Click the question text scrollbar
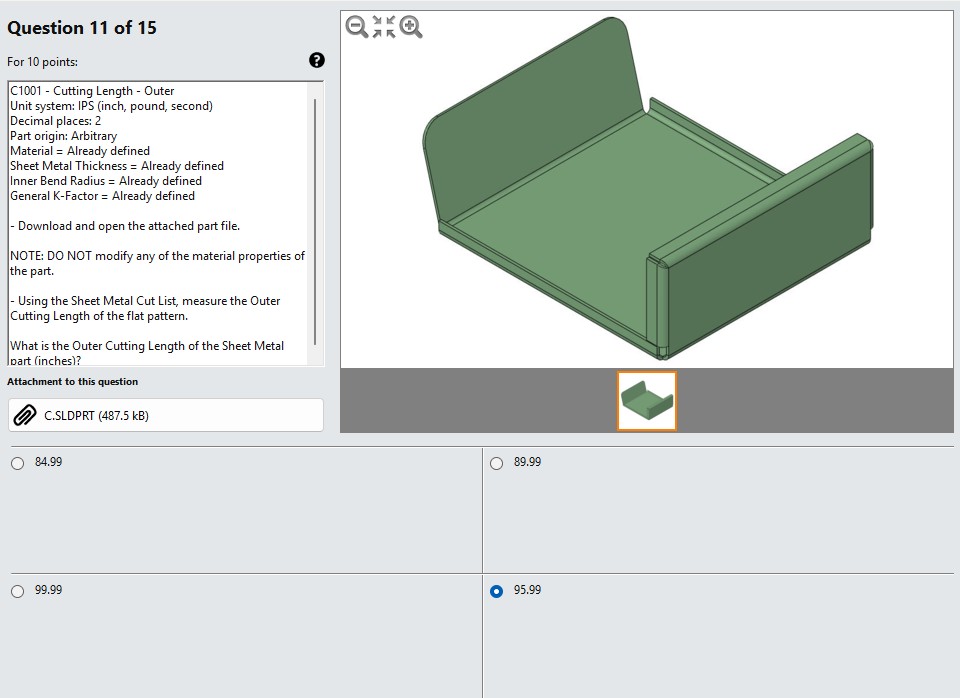The image size is (960, 698). click(315, 222)
